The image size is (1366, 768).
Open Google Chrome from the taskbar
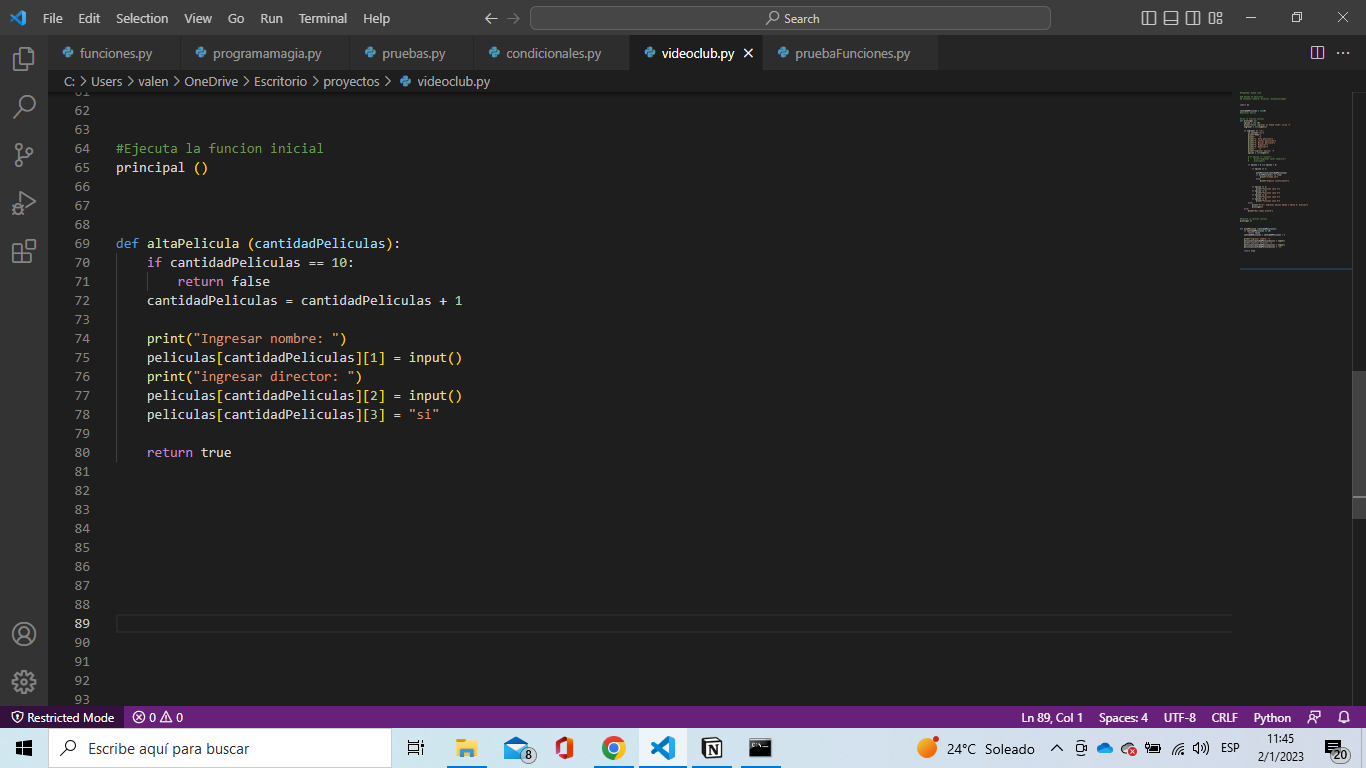point(613,748)
